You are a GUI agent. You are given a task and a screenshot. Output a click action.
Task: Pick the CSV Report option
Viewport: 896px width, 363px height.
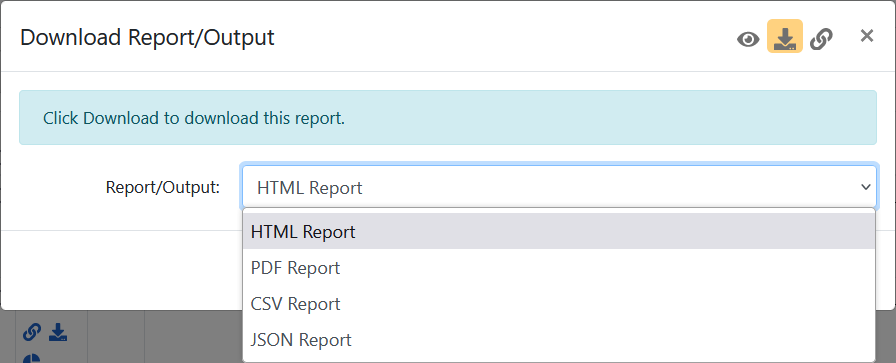tap(559, 304)
